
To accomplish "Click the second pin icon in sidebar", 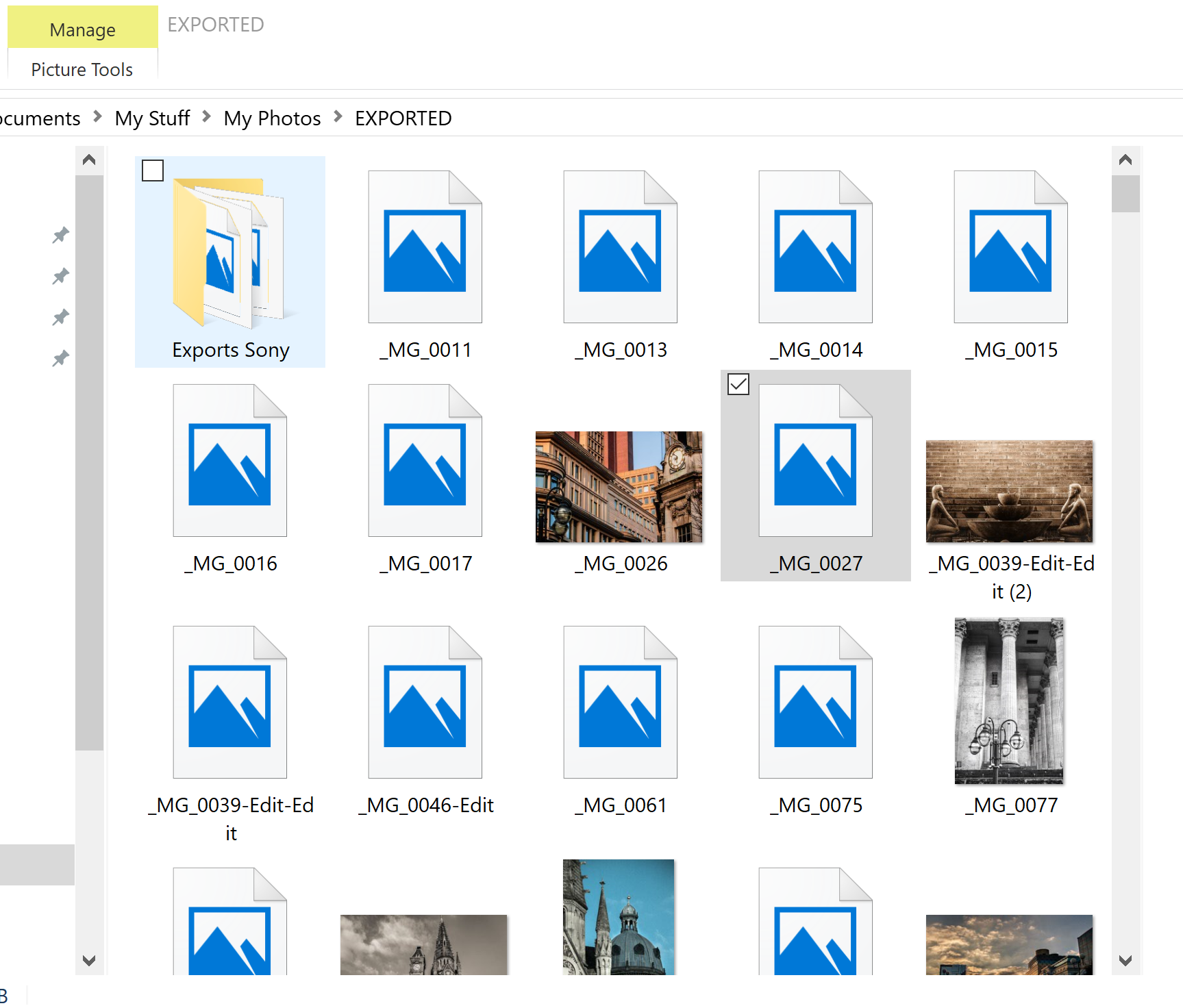I will tap(60, 275).
